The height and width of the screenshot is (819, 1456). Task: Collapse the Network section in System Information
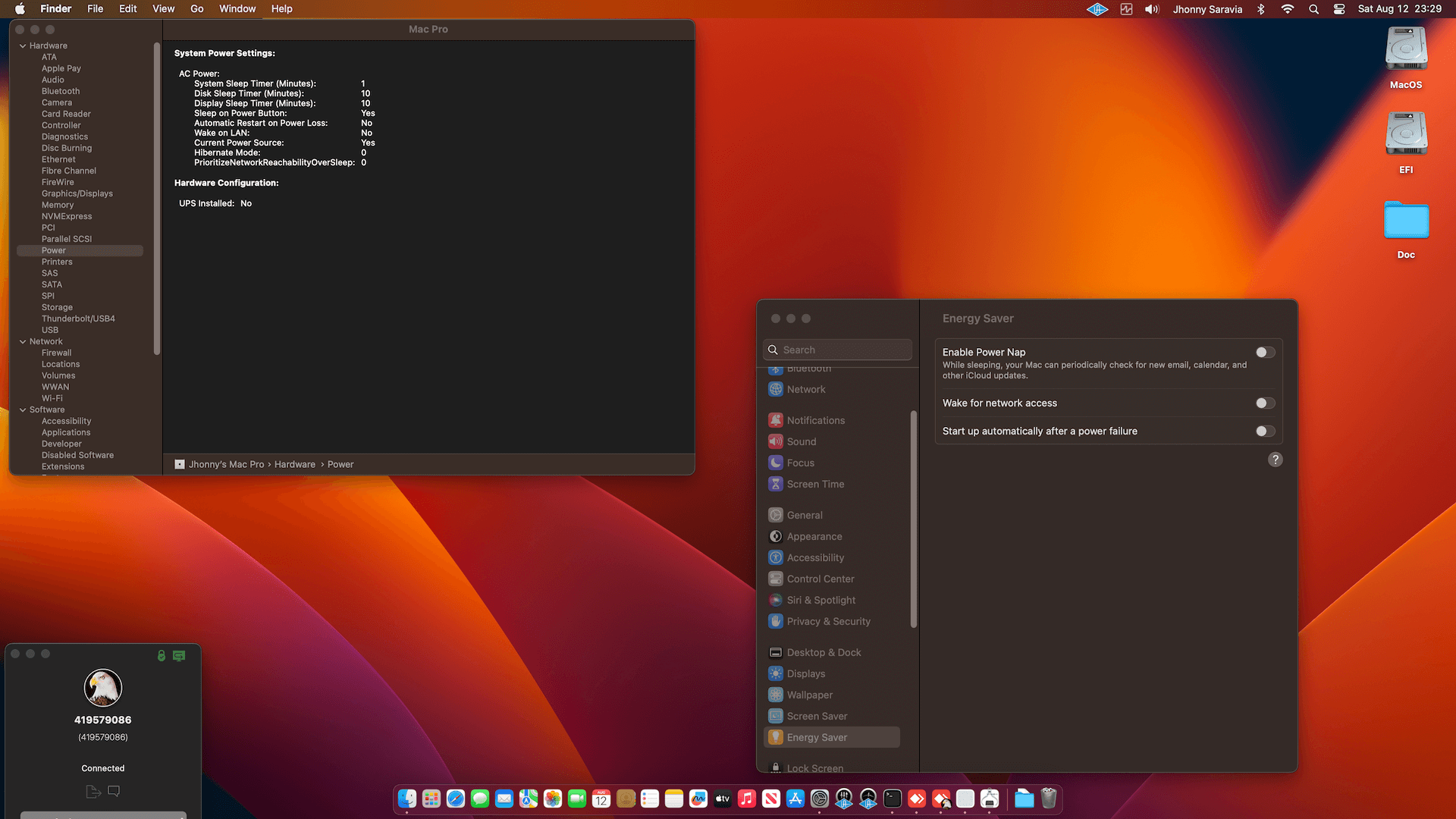pyautogui.click(x=23, y=342)
